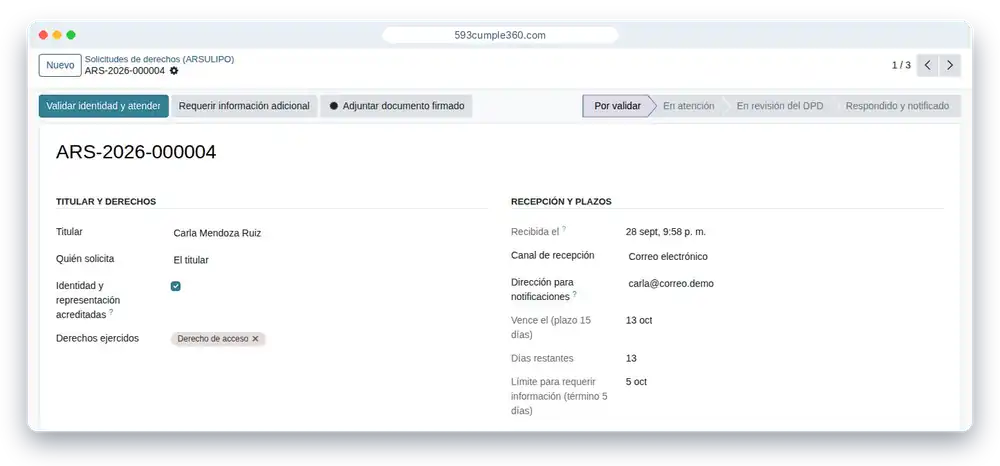Open Solicitudes de derechos (ARSULIPO) breadcrumb
The image size is (1000, 466).
159,59
